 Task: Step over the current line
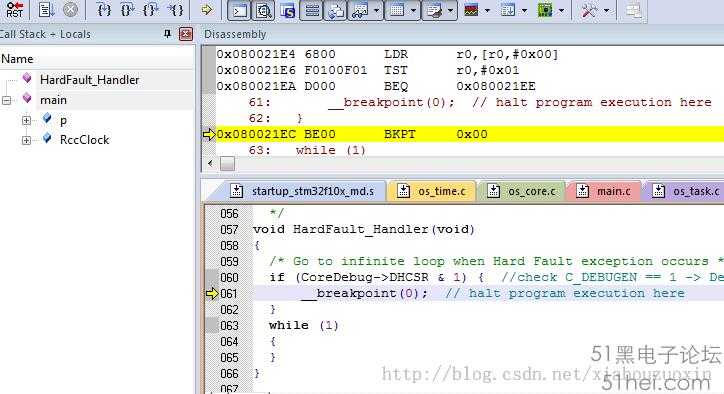[128, 10]
